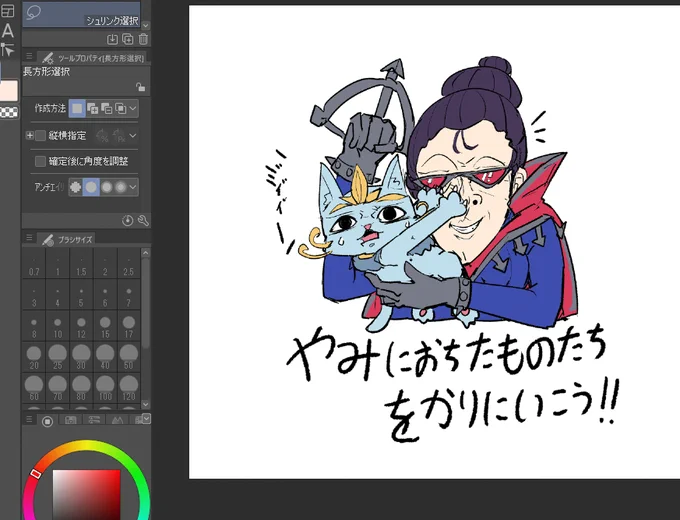The height and width of the screenshot is (520, 680).
Task: Click the saturation-brightness square of the color wheel
Action: coord(87,495)
